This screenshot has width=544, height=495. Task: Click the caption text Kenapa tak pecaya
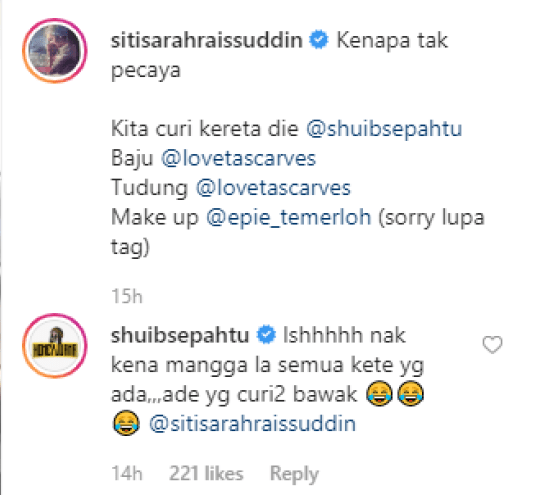tap(279, 56)
